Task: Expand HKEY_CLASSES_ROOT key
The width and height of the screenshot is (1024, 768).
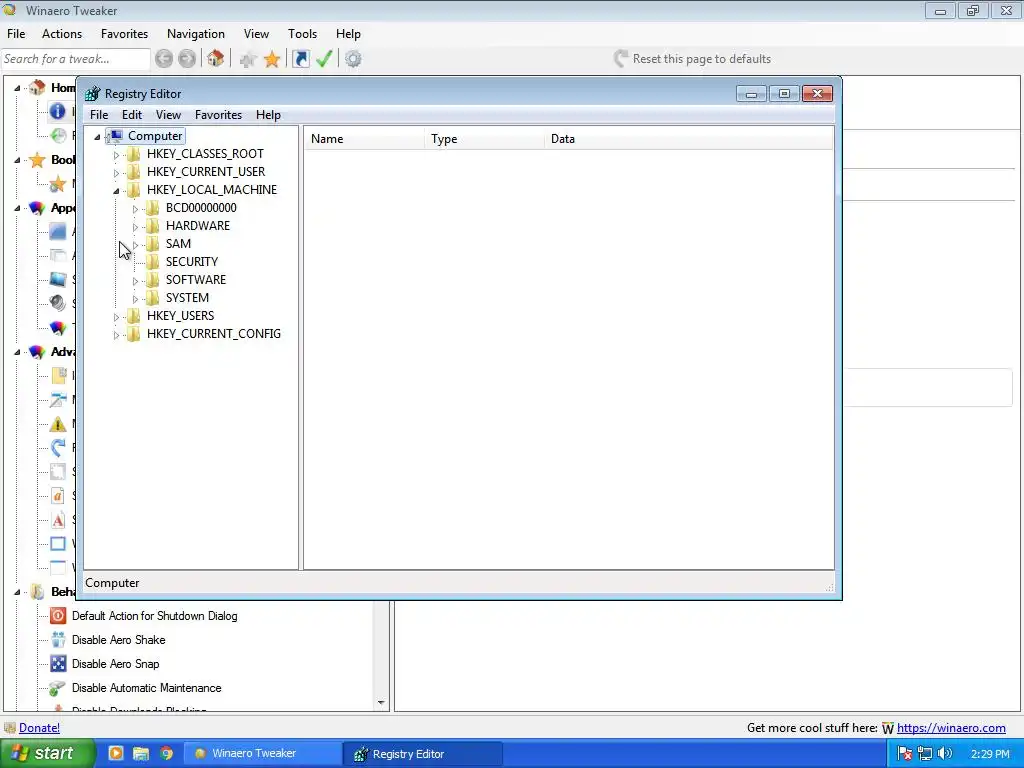Action: 116,155
